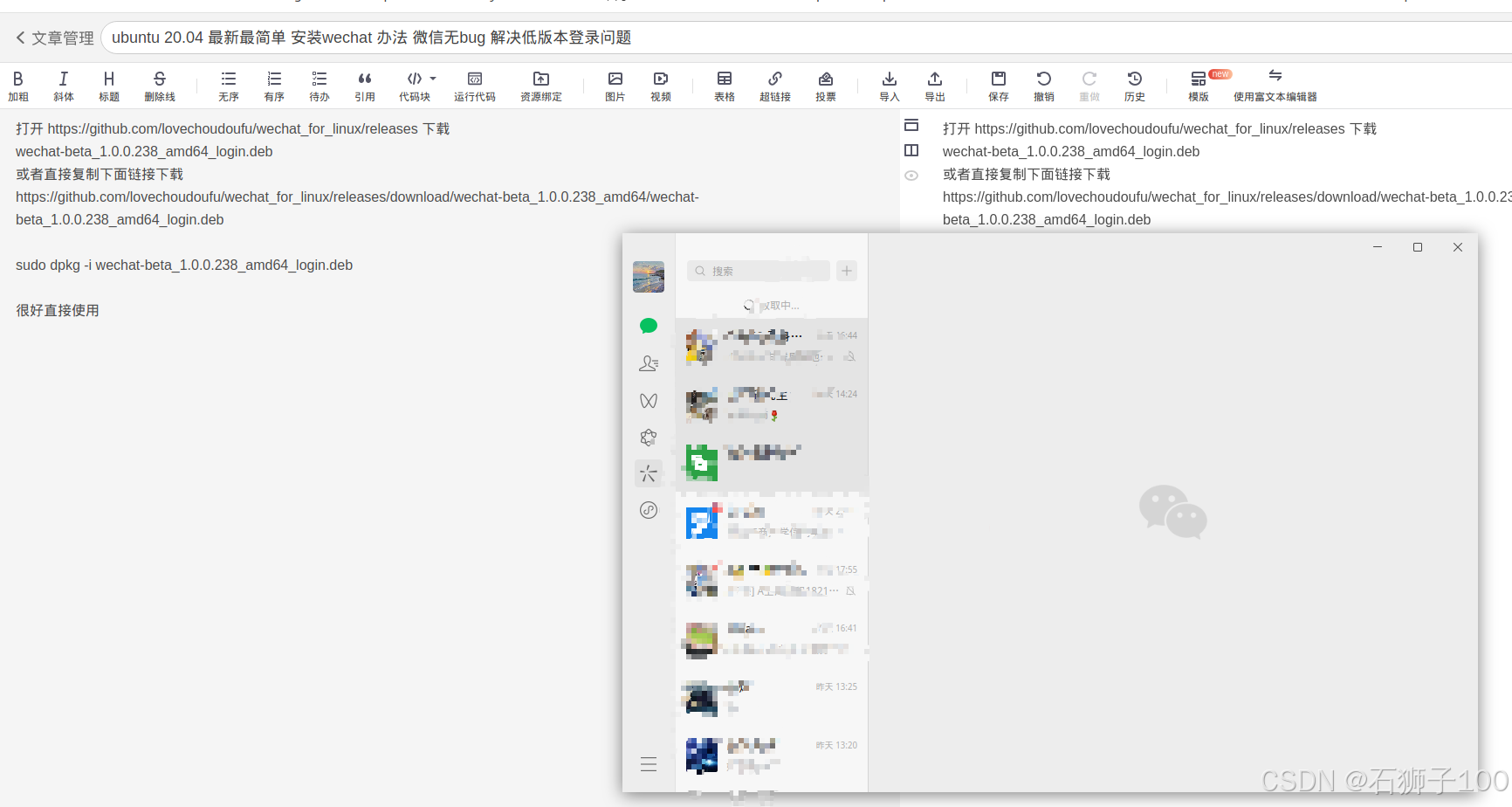
Task: Open edit history with the 历史 icon
Action: click(1134, 85)
